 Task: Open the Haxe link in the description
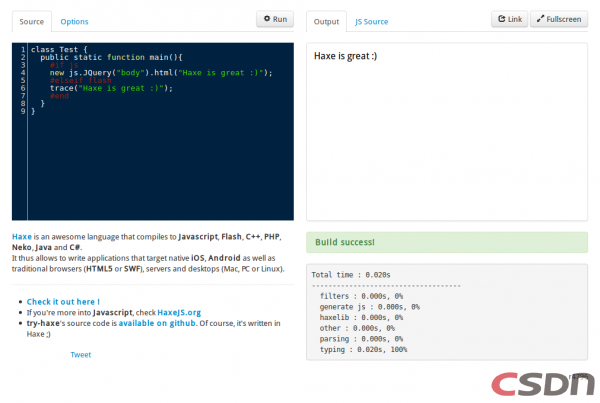[22, 236]
